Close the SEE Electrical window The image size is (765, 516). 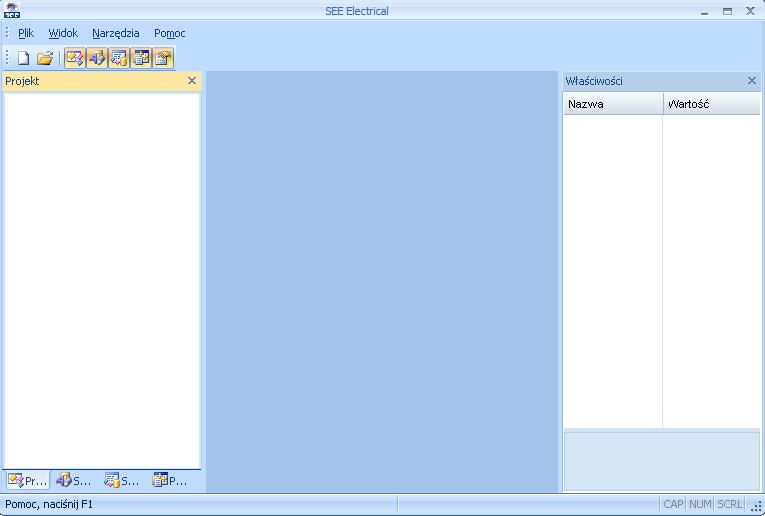[x=750, y=11]
